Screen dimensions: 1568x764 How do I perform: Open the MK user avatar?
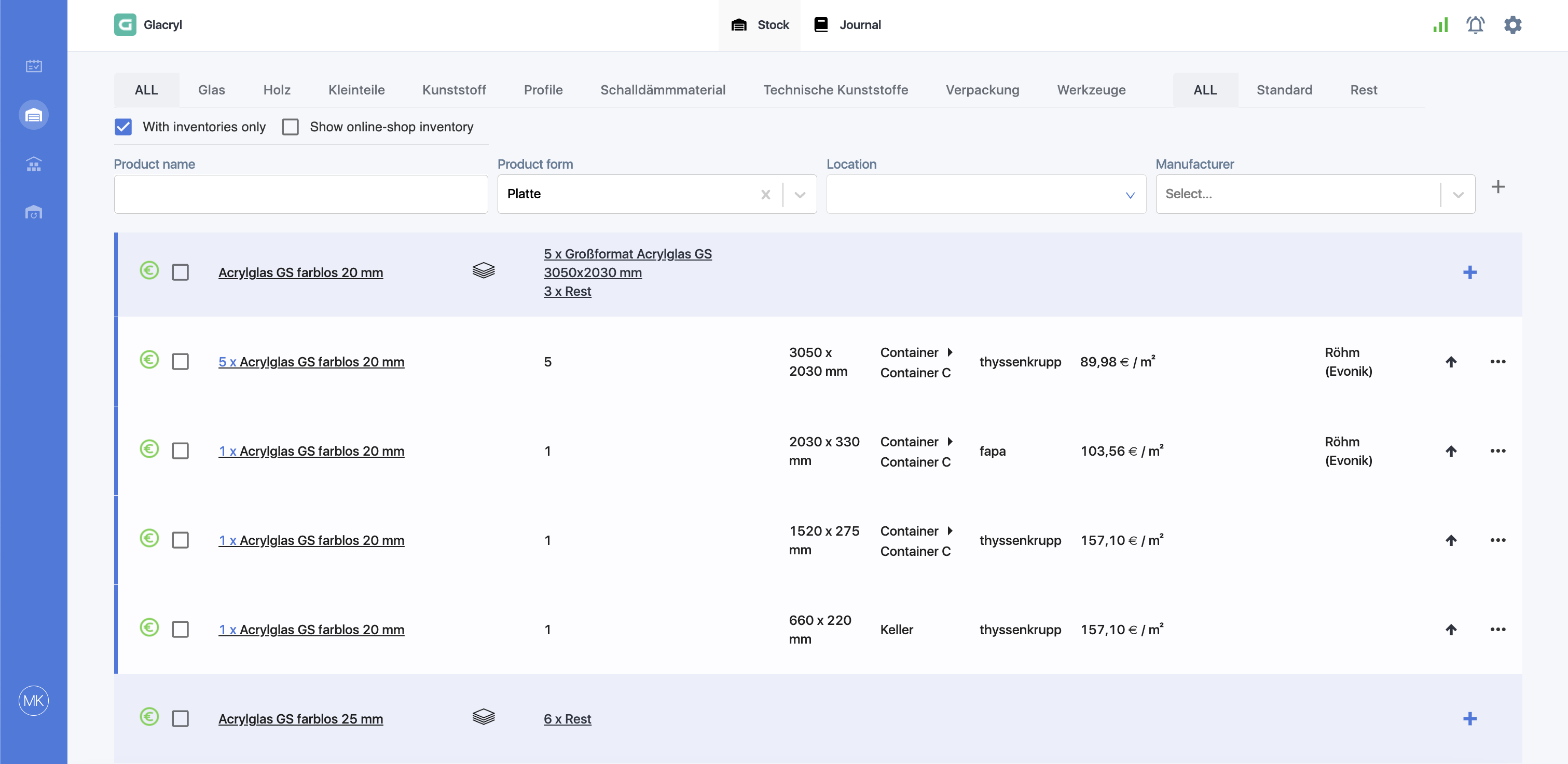tap(34, 701)
